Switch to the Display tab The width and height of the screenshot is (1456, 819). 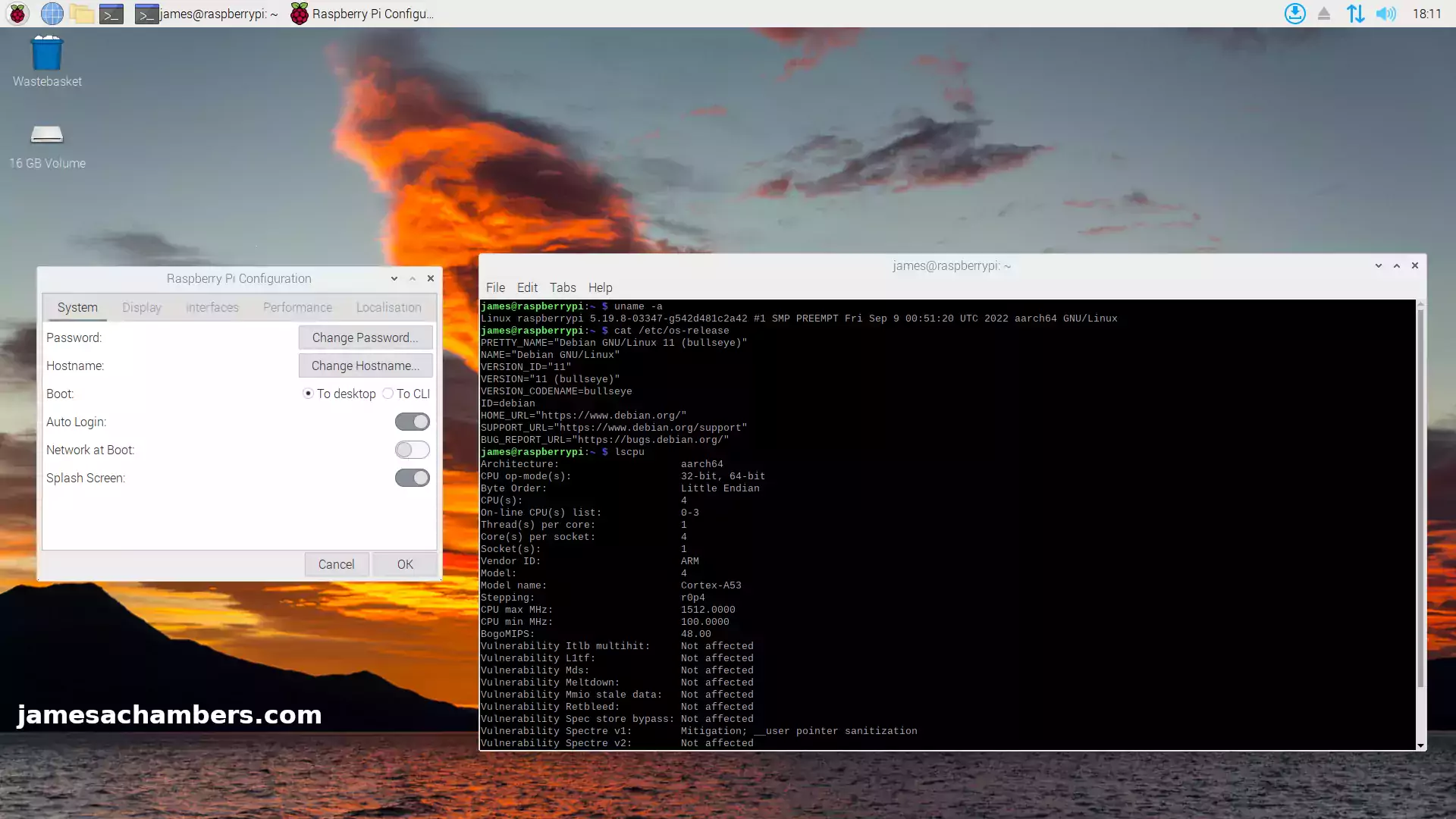(x=142, y=307)
